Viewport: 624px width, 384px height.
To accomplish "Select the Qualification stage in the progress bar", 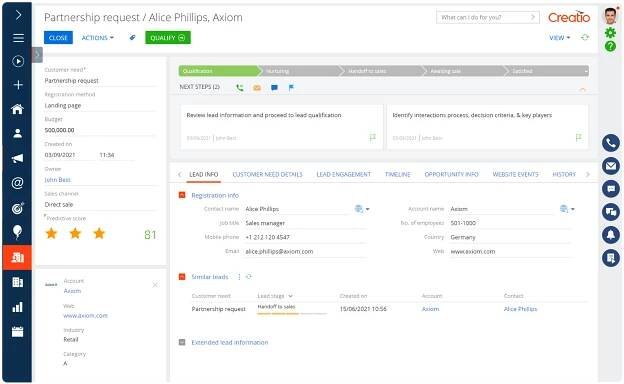I will pos(219,71).
